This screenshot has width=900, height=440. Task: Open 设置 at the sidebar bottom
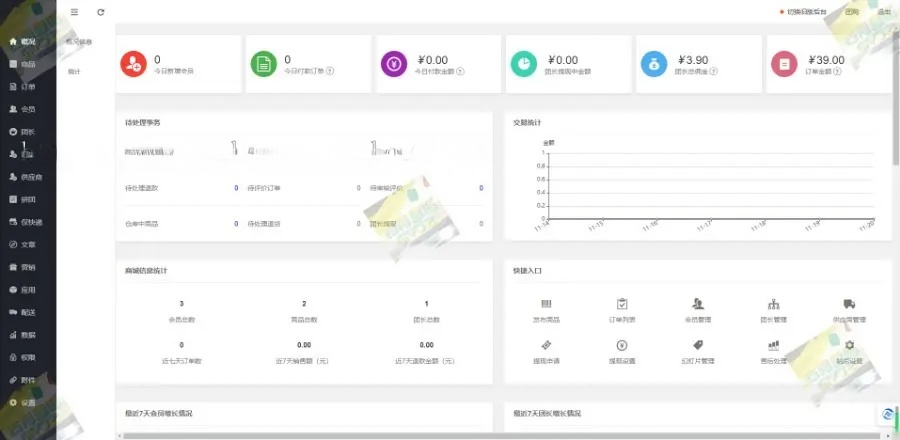coord(27,402)
